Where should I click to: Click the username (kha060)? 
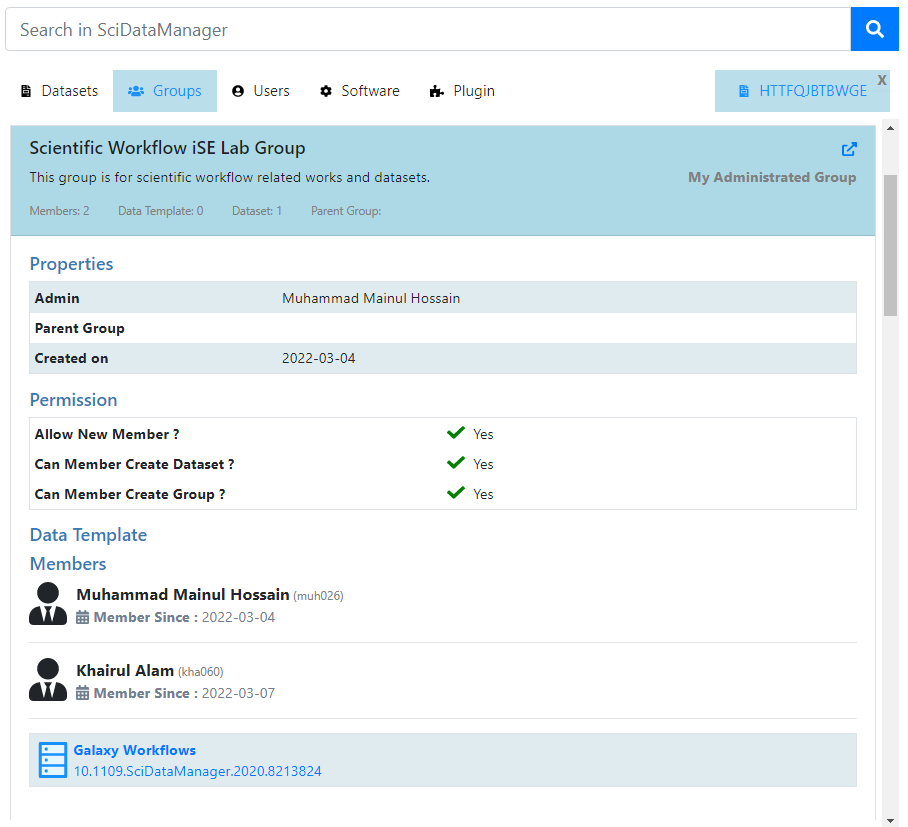(200, 672)
